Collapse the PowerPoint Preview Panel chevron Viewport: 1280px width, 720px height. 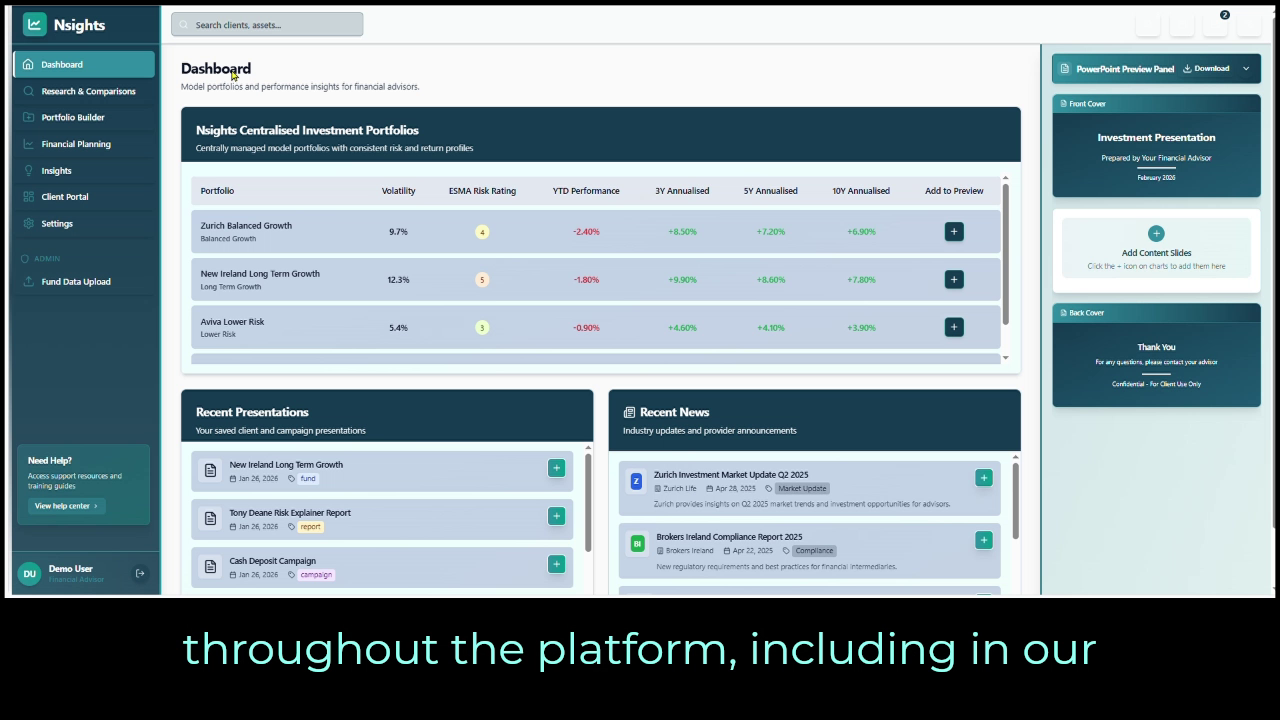[1246, 69]
